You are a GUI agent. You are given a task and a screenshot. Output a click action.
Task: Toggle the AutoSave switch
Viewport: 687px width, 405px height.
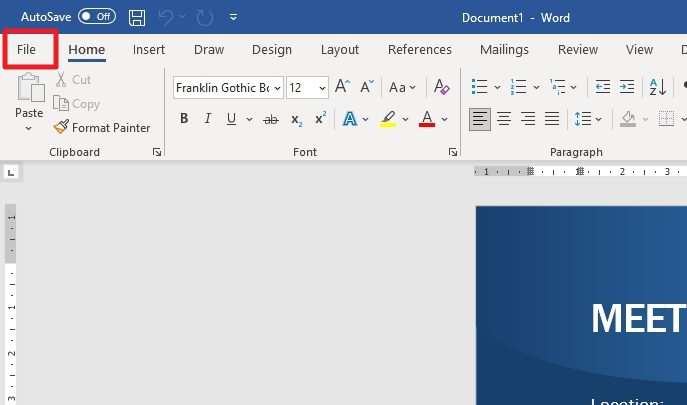(x=97, y=17)
